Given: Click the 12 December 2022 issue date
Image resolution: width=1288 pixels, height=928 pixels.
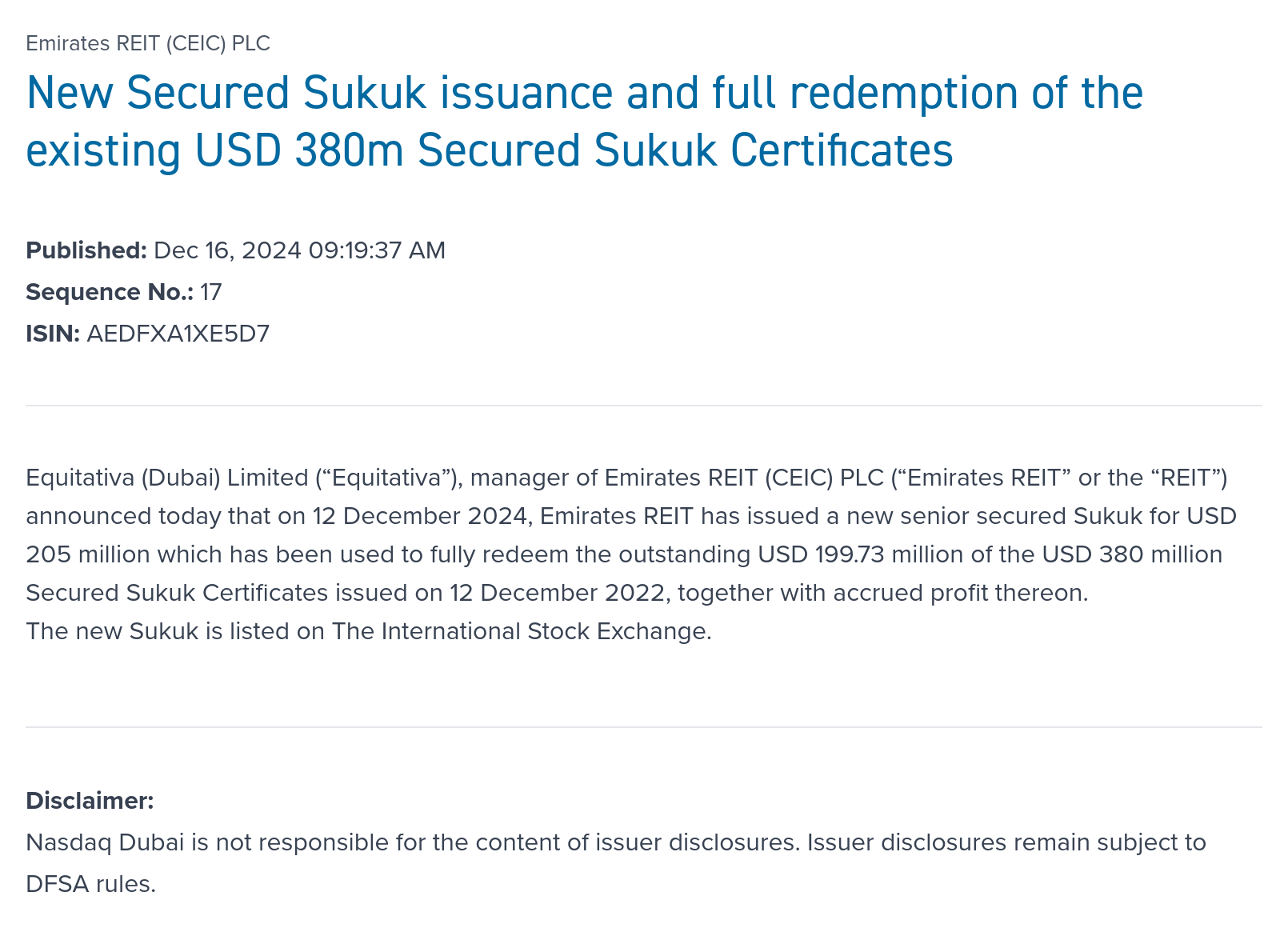Looking at the screenshot, I should pos(557,593).
